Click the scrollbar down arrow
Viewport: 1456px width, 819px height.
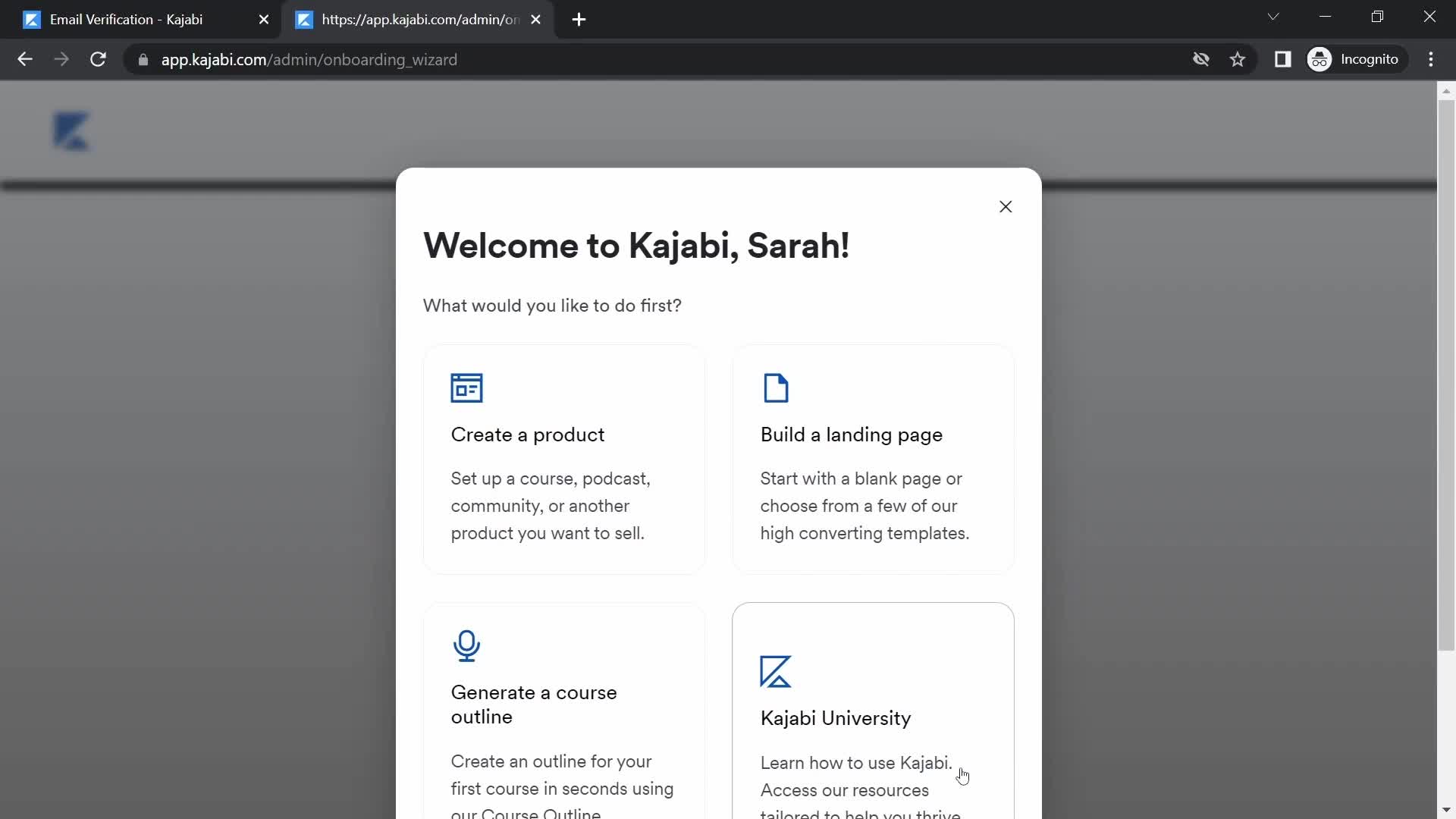tap(1446, 810)
